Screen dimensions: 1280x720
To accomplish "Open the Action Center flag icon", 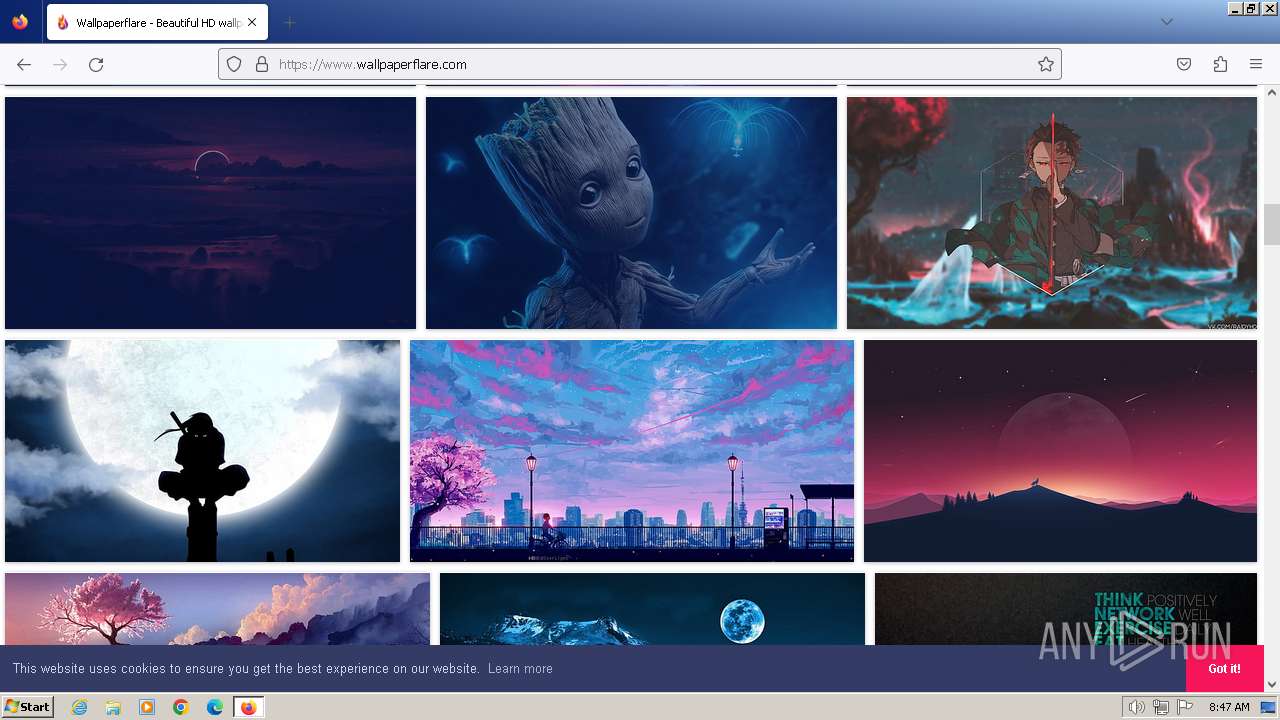I will pos(1185,707).
